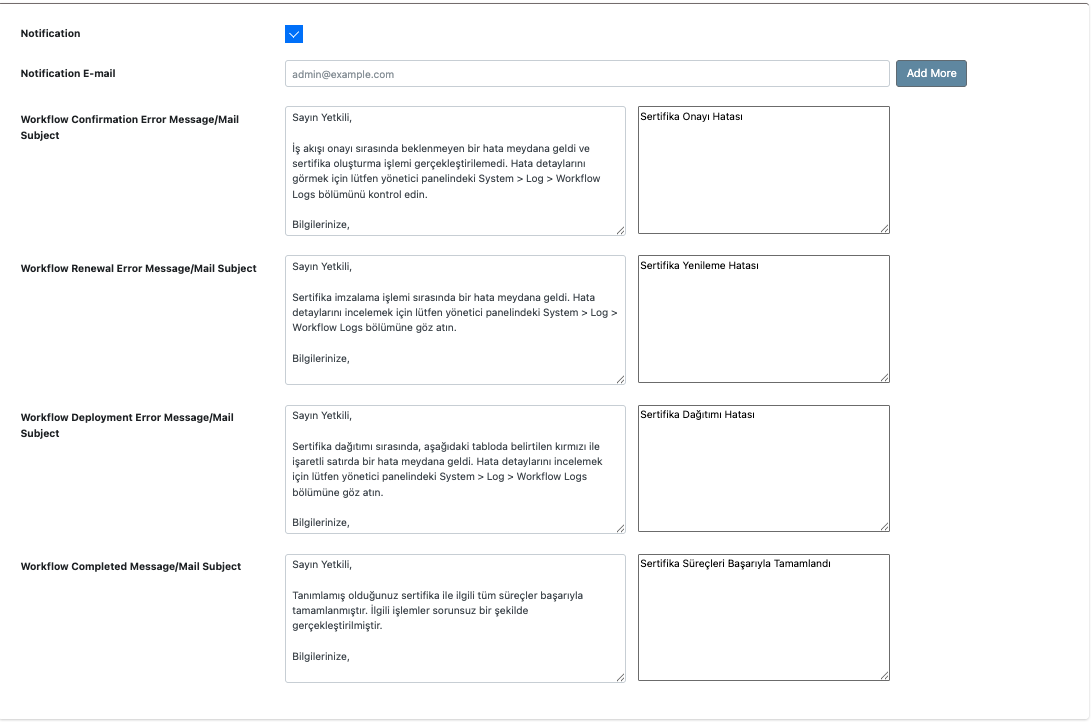Click the resize grip of the "Sertifika Onayı Hatası" box

pyautogui.click(x=885, y=231)
